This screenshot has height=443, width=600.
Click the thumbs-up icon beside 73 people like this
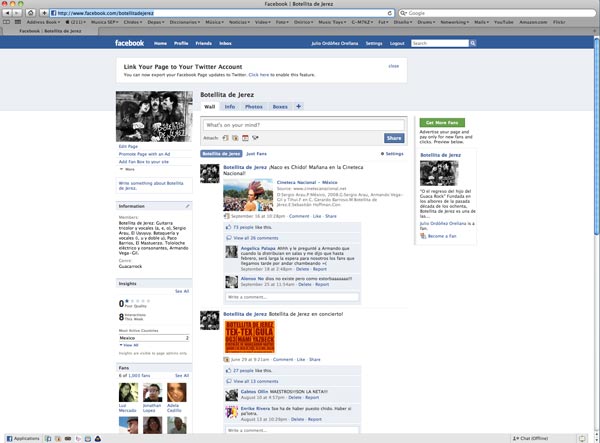[x=228, y=227]
